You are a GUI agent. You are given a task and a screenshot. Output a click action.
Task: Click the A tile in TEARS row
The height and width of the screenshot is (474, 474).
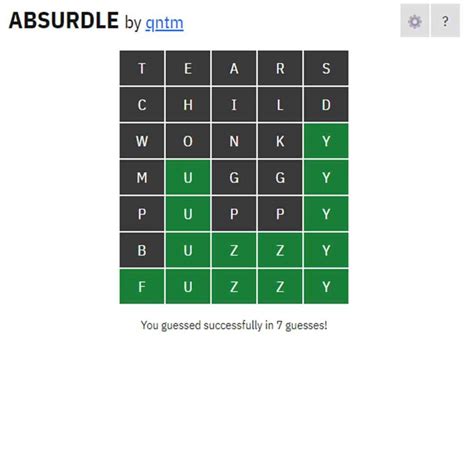(x=234, y=68)
